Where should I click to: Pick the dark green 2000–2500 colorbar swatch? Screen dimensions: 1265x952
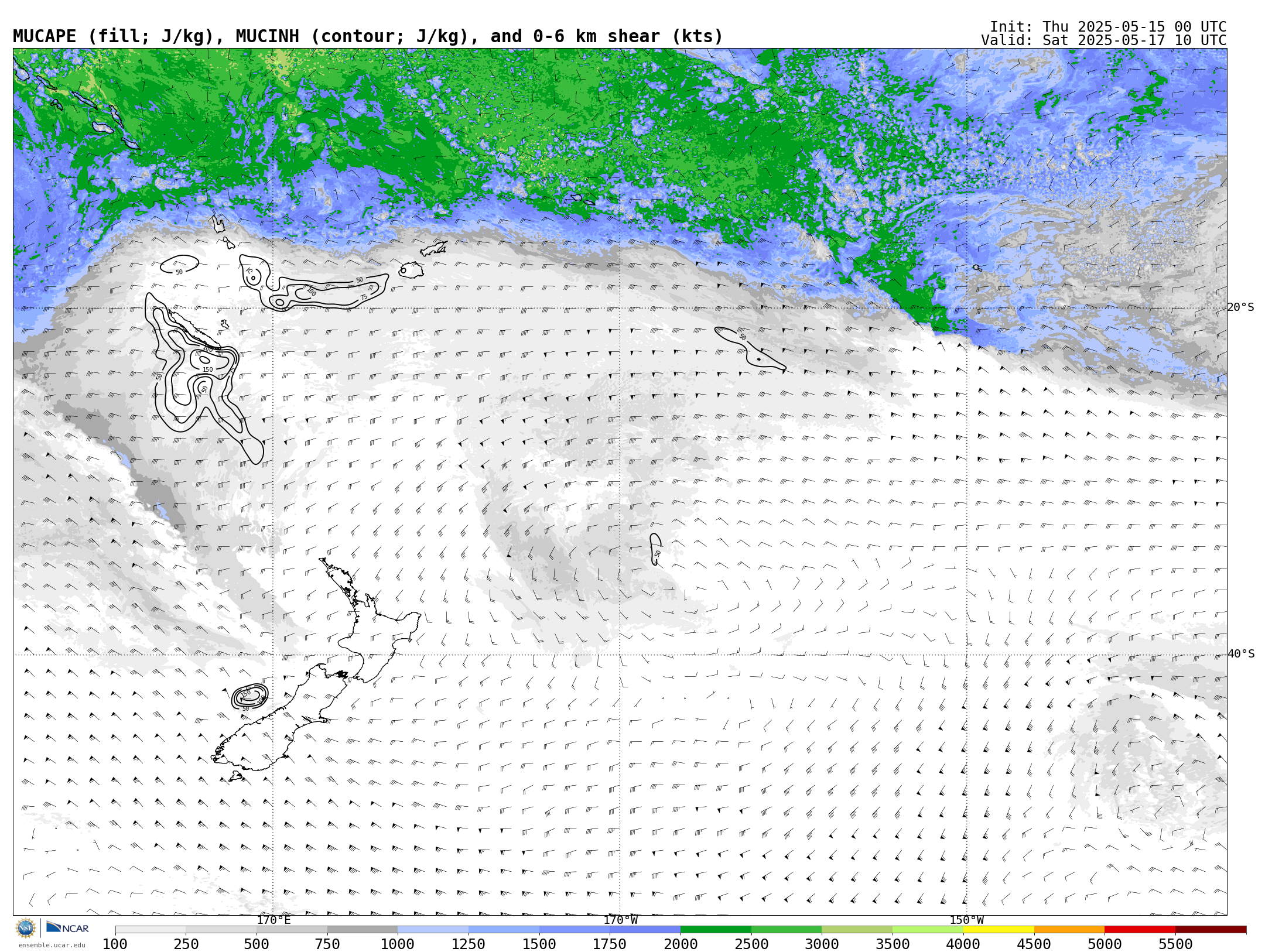716,930
